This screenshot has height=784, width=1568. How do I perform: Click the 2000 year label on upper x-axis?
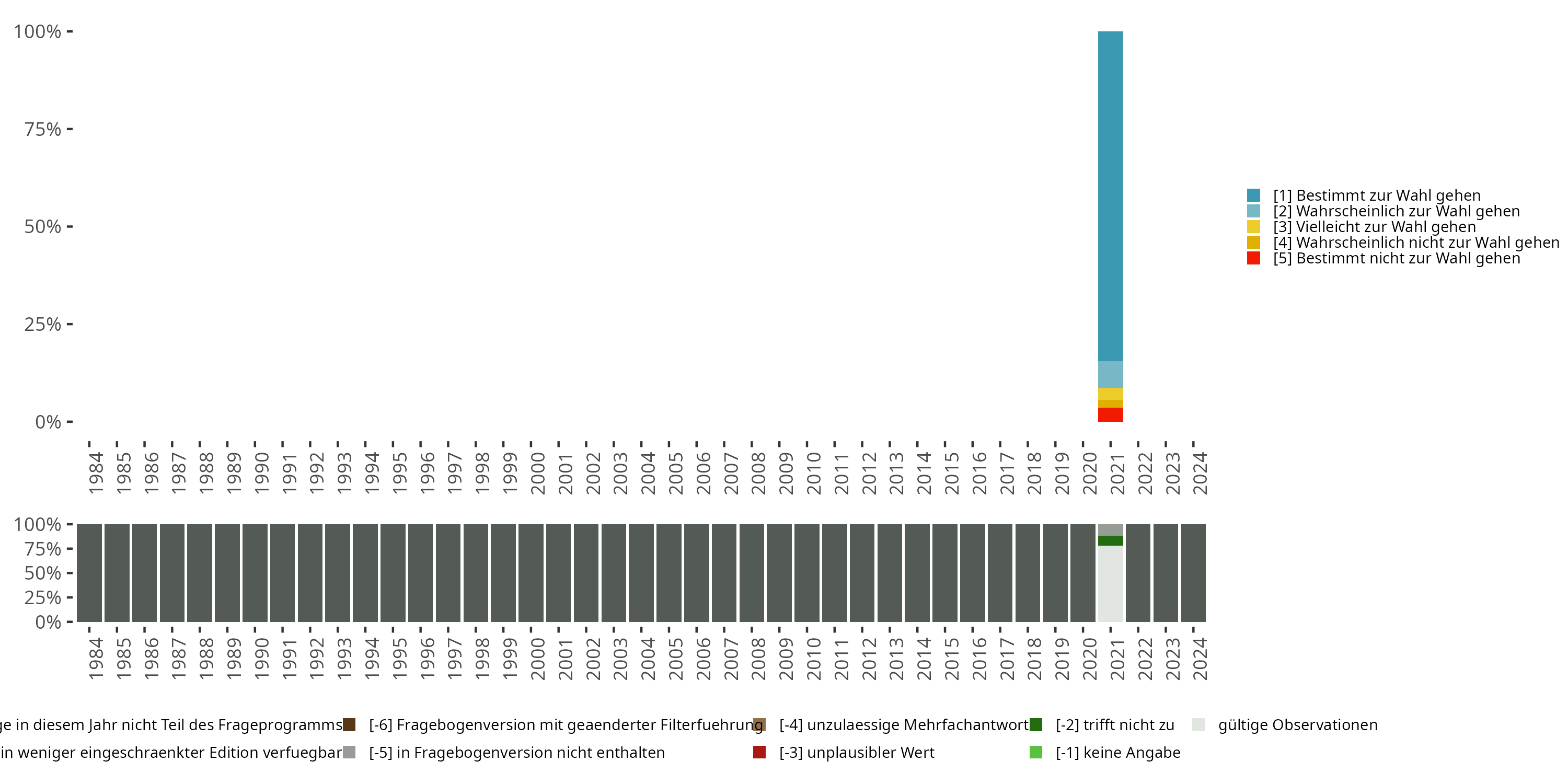click(x=537, y=473)
